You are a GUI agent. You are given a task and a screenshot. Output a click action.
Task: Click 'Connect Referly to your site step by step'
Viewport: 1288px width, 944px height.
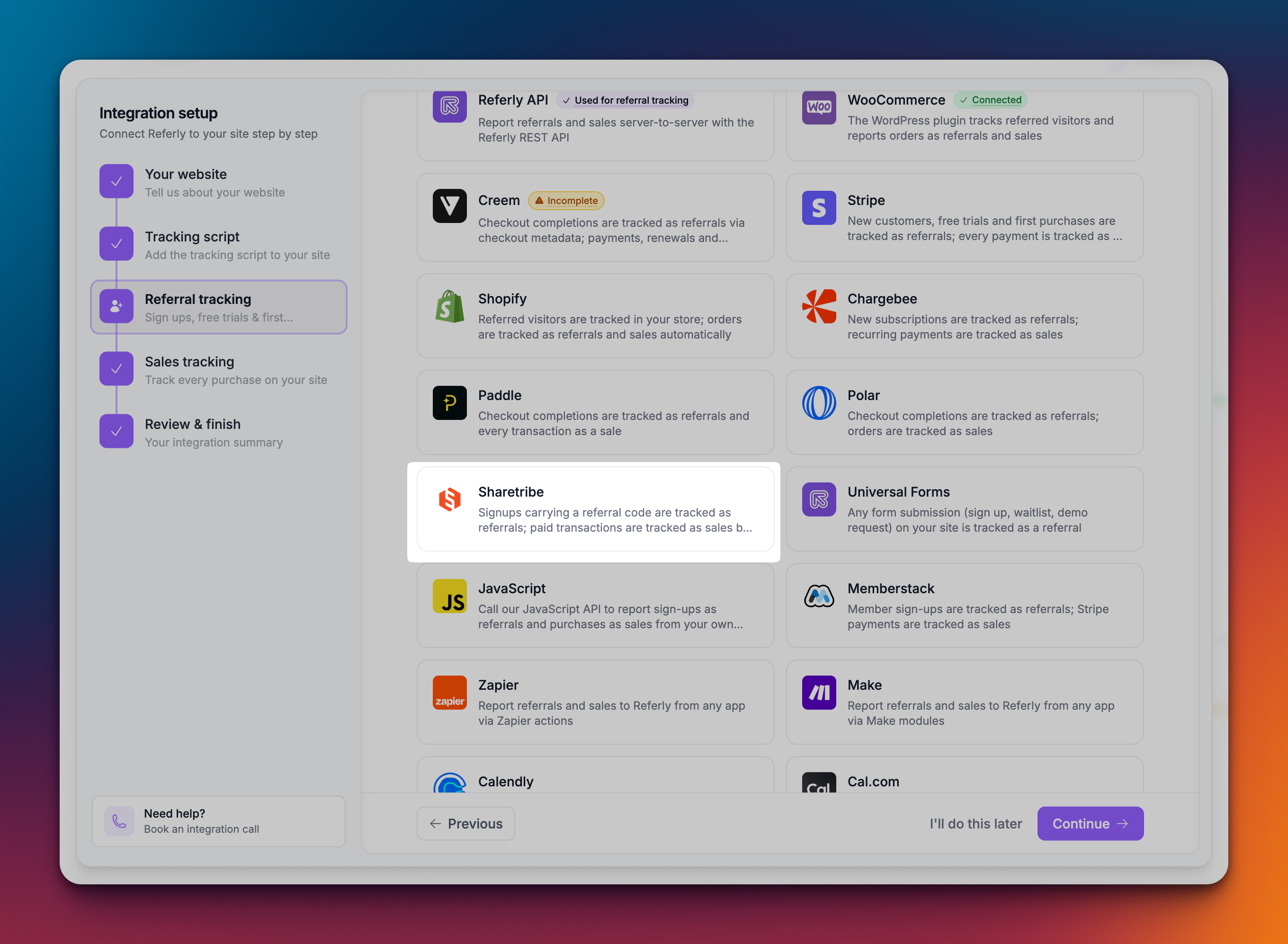(x=208, y=134)
